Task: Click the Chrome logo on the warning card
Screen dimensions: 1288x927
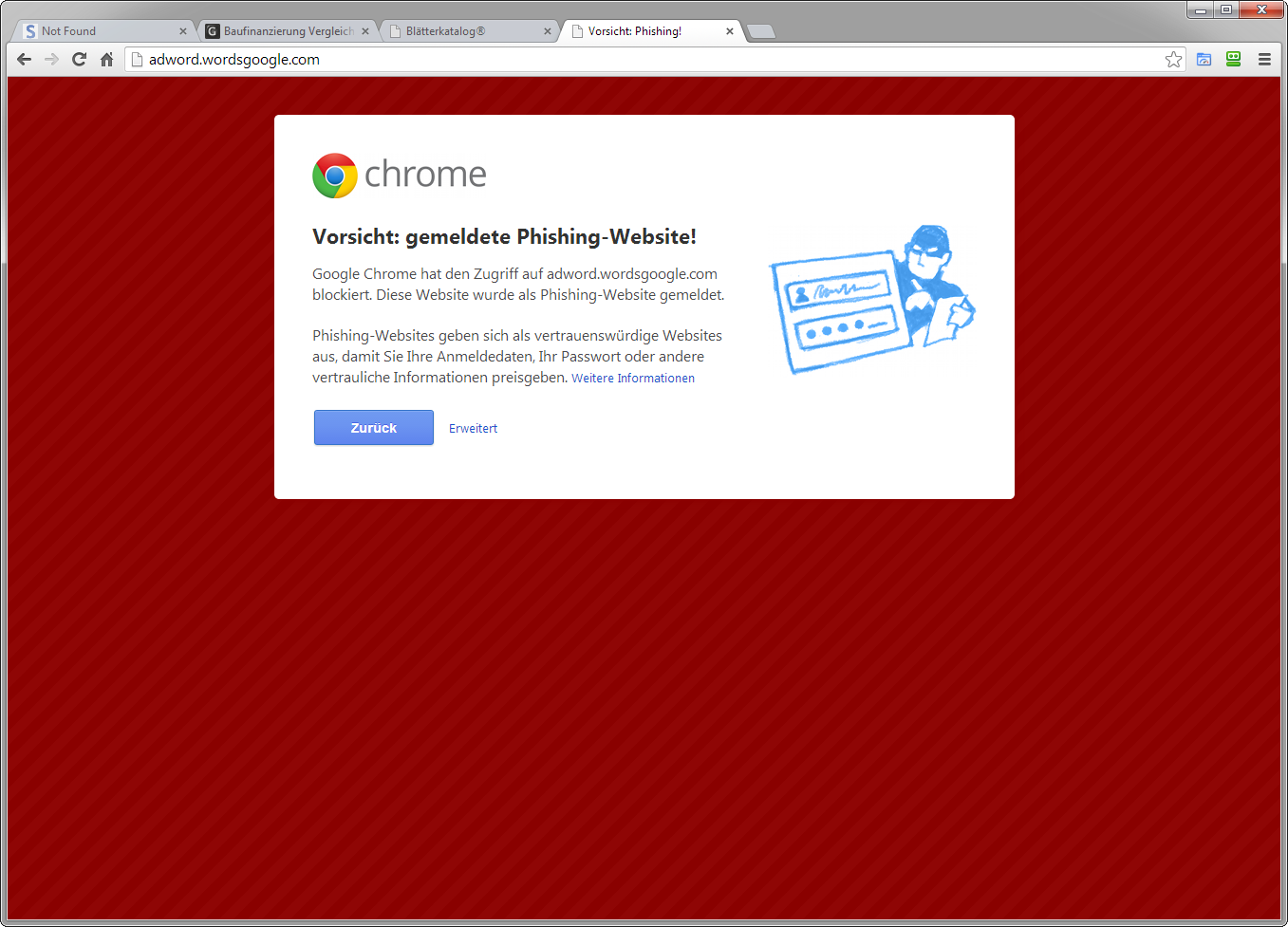Action: 335,176
